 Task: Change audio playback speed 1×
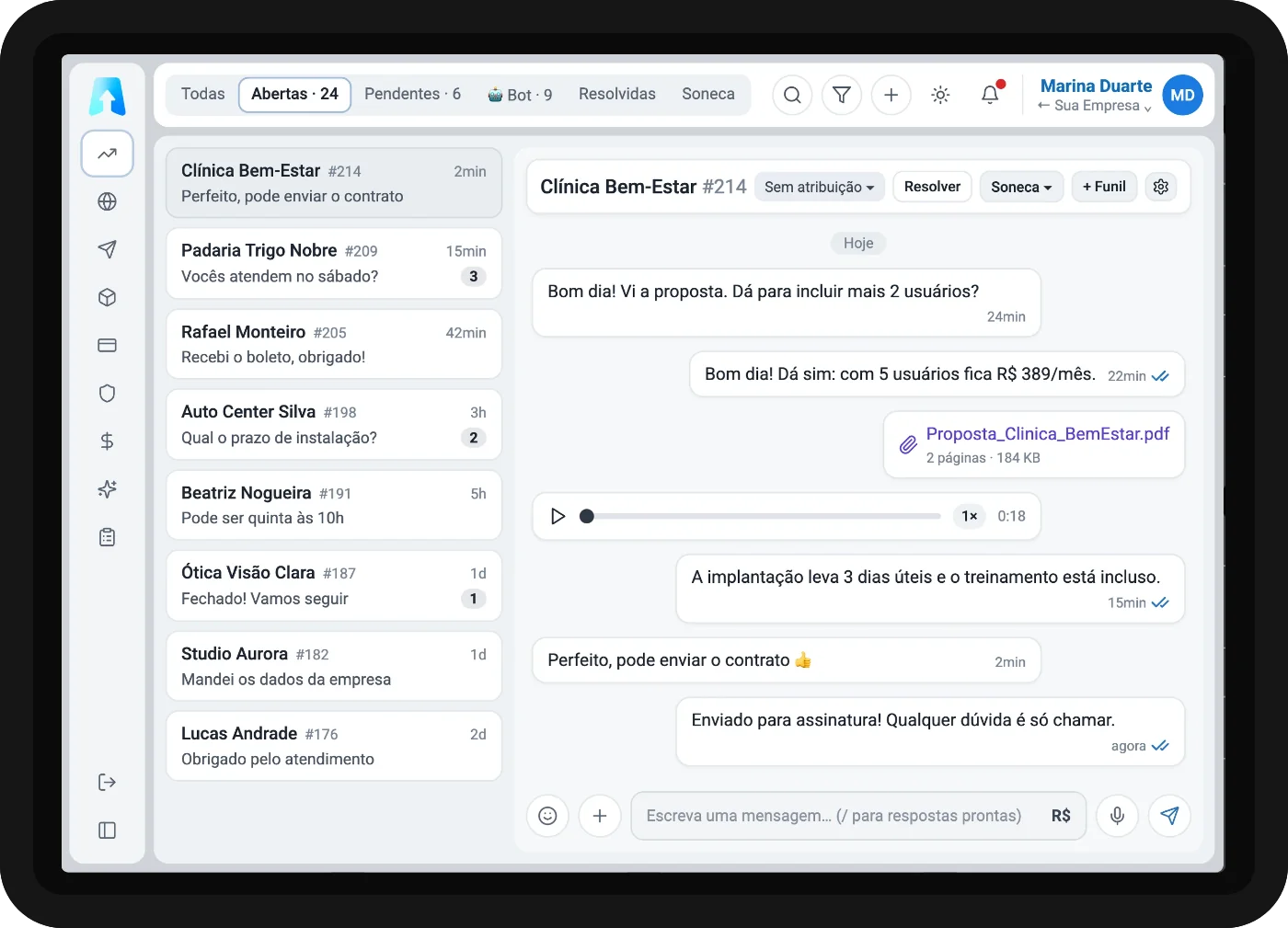coord(969,516)
